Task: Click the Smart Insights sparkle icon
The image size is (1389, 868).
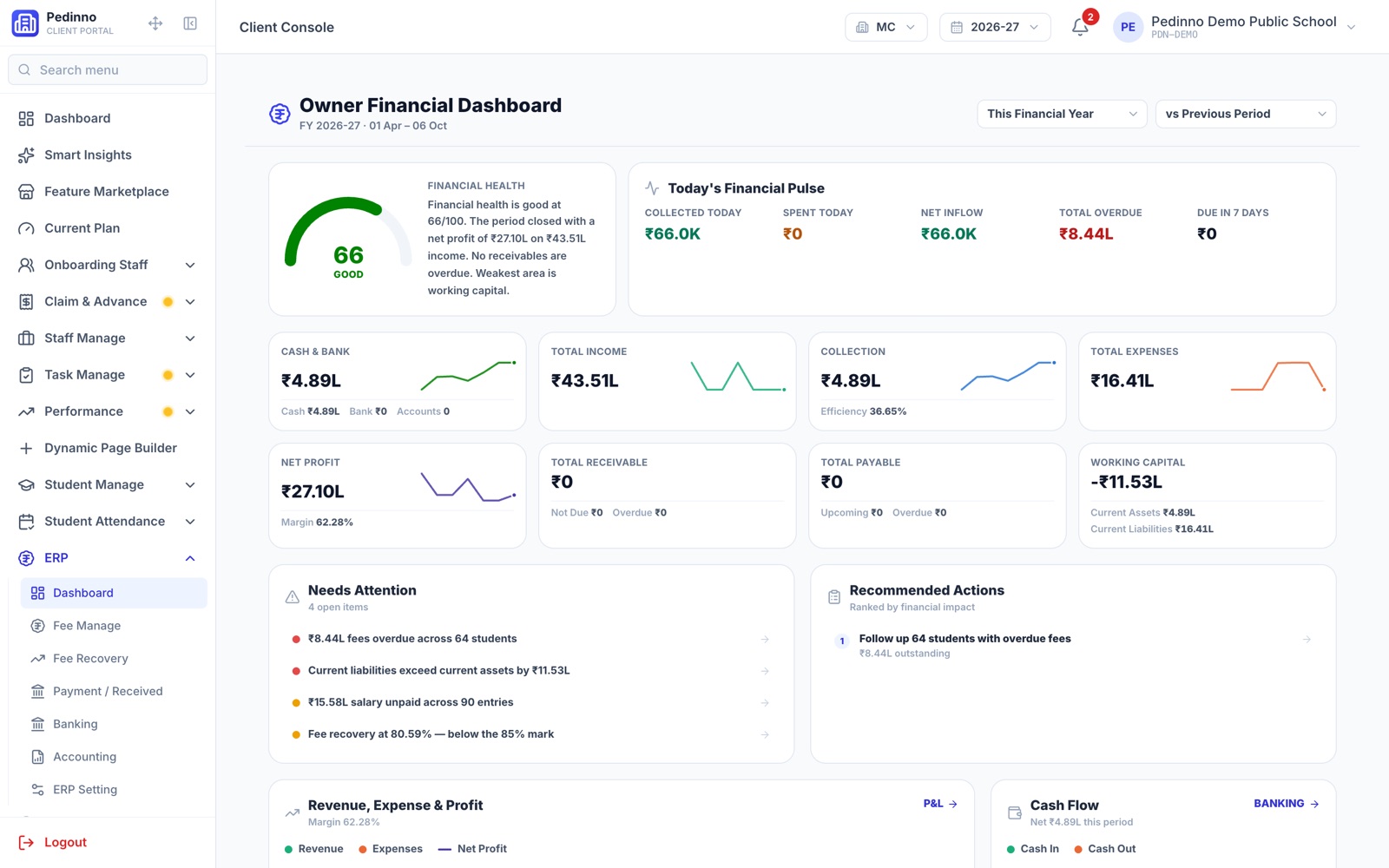Action: point(26,155)
